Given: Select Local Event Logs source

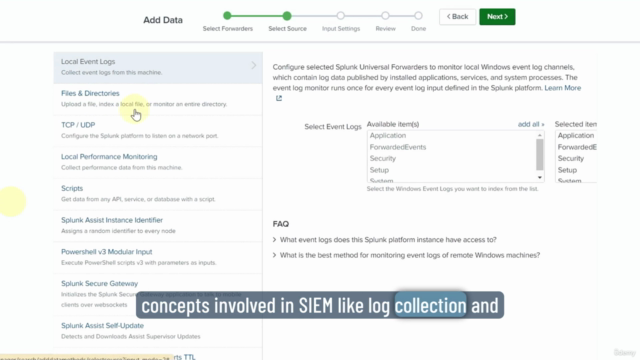Looking at the screenshot, I should tap(158, 67).
